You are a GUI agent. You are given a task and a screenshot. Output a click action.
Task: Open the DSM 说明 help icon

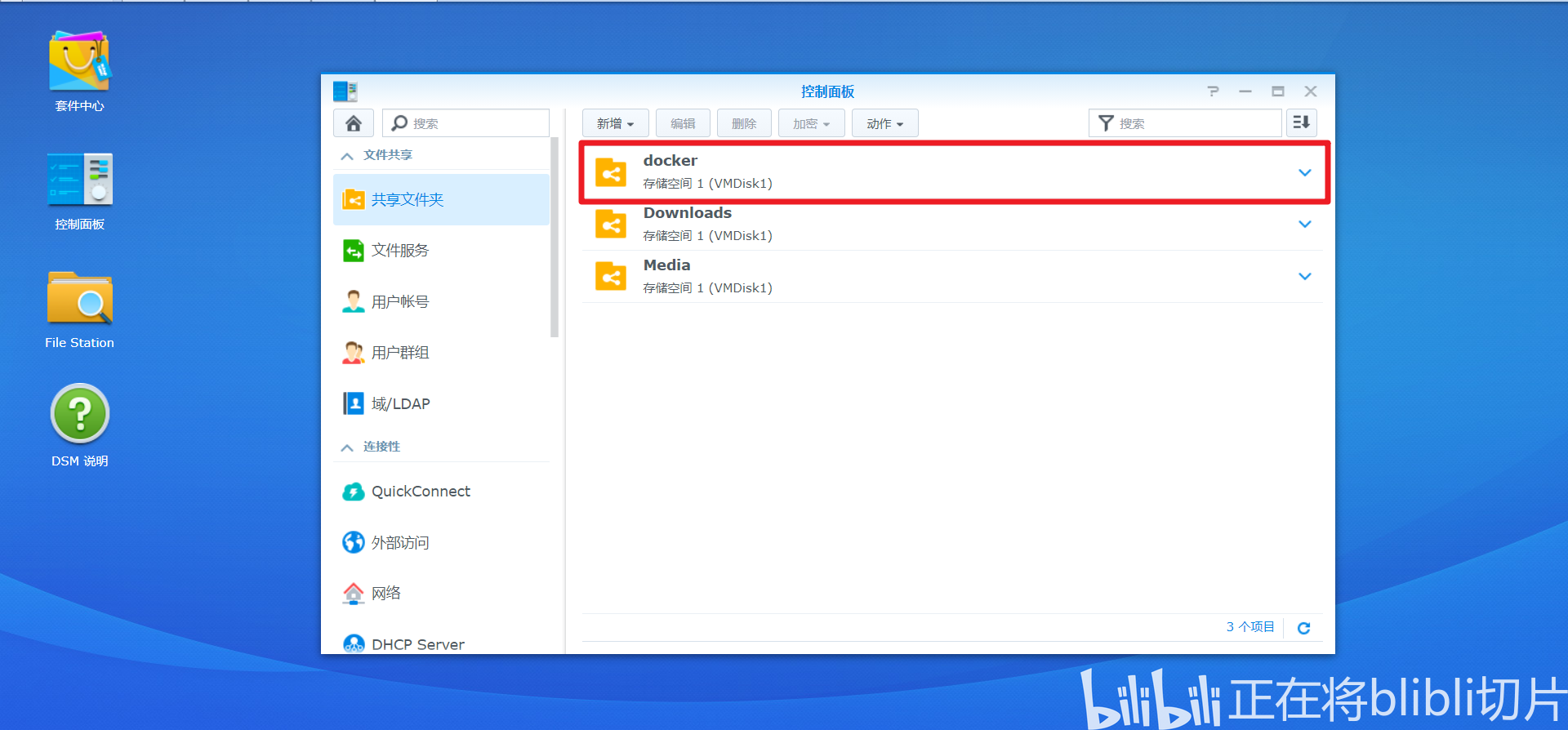79,414
